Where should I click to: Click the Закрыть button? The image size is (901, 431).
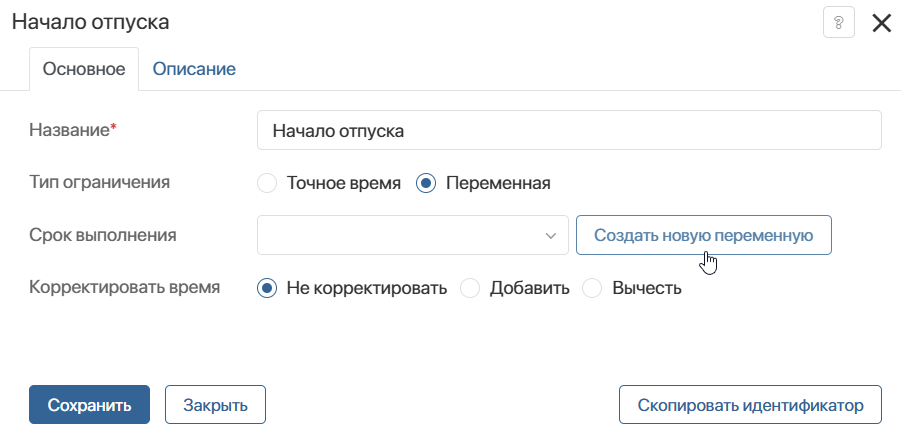click(215, 405)
